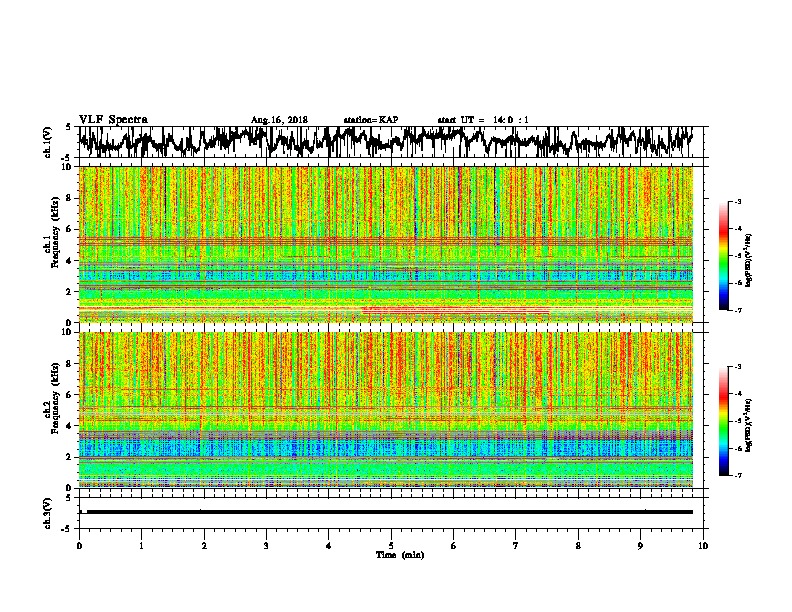Viewport: 792px width, 612px height.
Task: Click the "ch.3(V)" axis label
Action: tap(48, 513)
